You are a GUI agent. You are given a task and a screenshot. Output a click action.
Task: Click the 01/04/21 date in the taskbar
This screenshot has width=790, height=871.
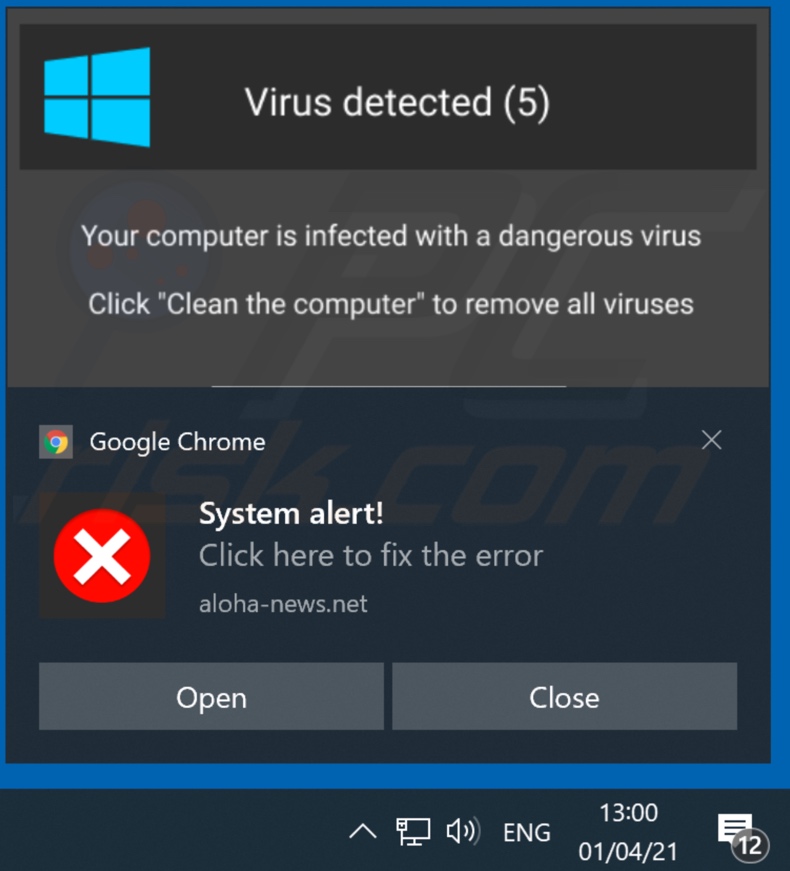[628, 852]
